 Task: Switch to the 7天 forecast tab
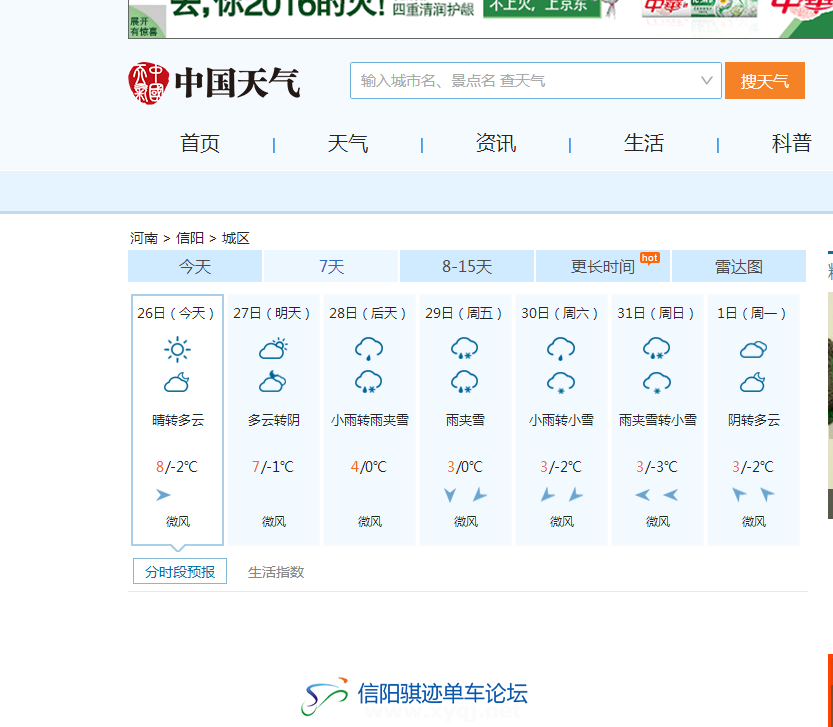click(331, 267)
